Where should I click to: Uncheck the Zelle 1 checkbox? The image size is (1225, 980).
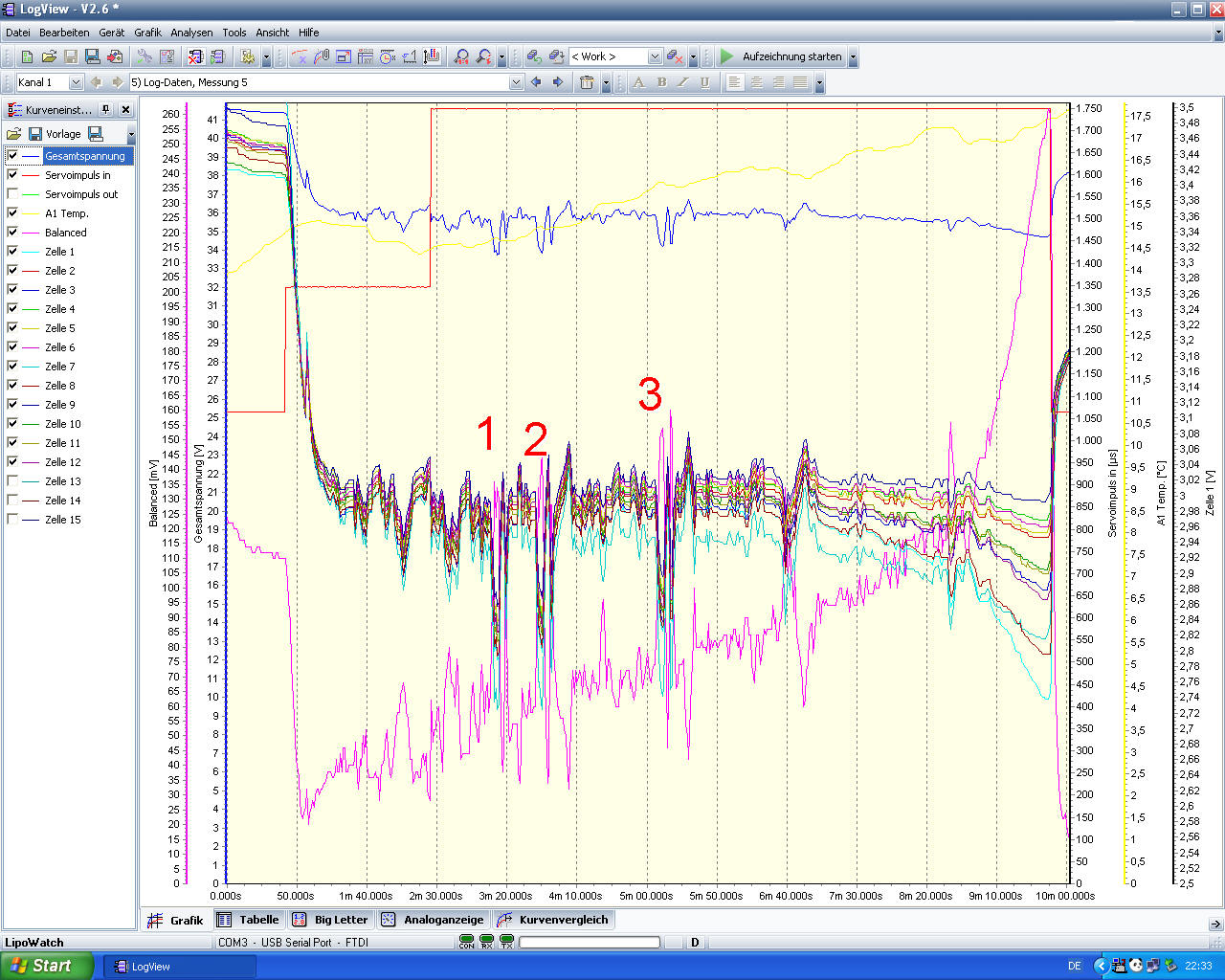click(x=12, y=252)
